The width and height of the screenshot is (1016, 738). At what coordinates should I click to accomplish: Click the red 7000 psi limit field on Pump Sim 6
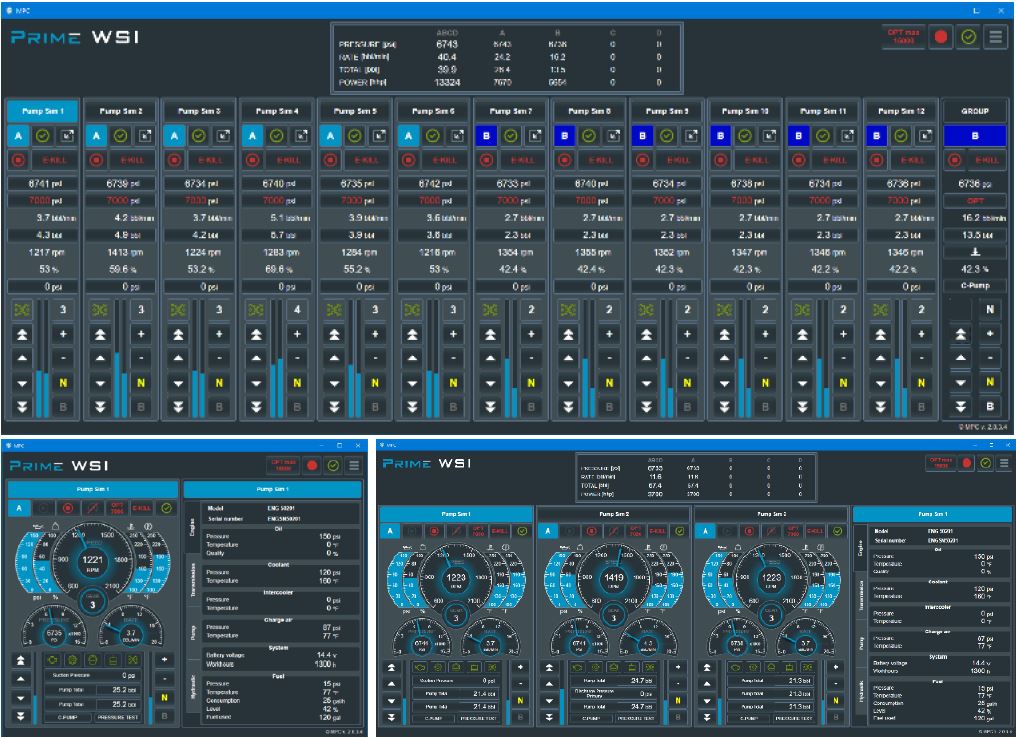point(433,201)
